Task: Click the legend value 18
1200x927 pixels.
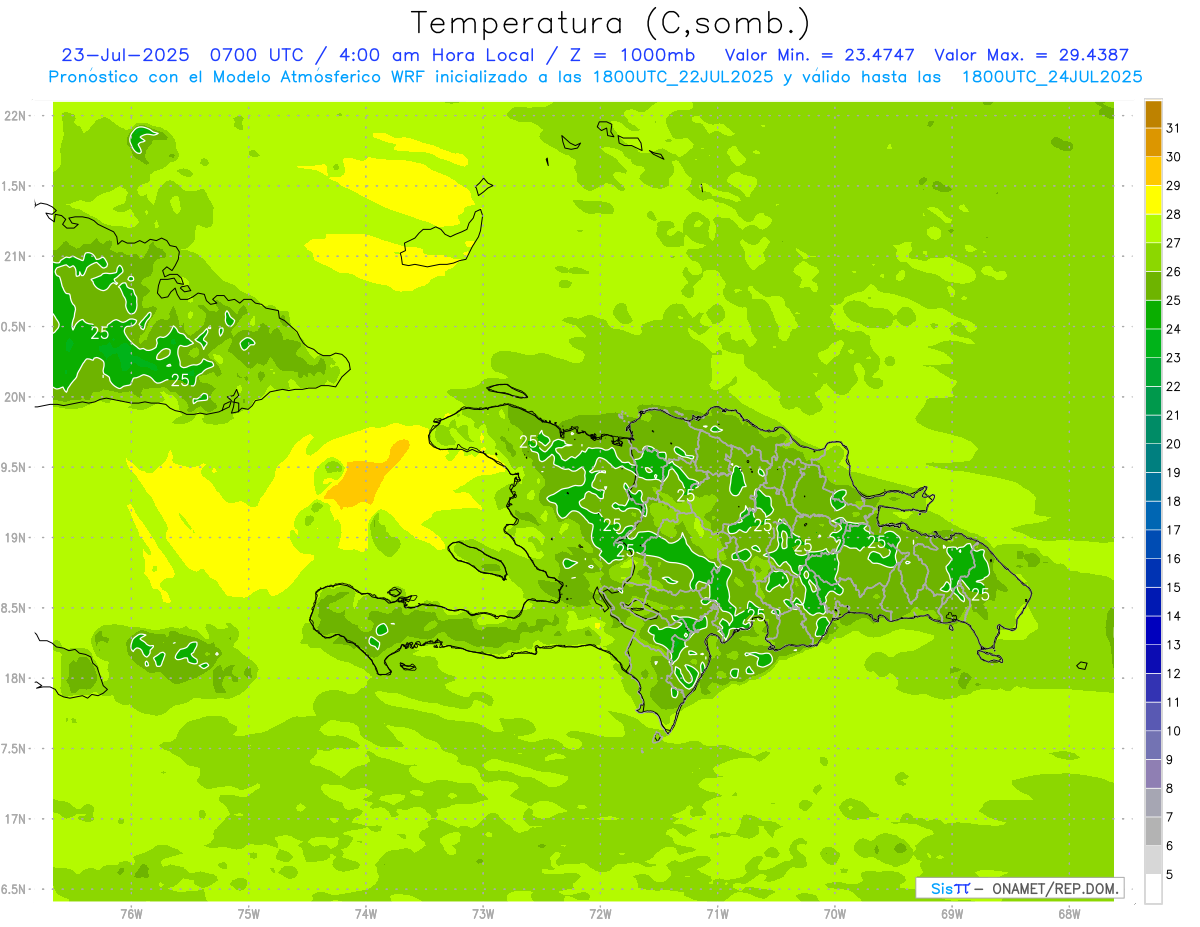Action: 1173,501
